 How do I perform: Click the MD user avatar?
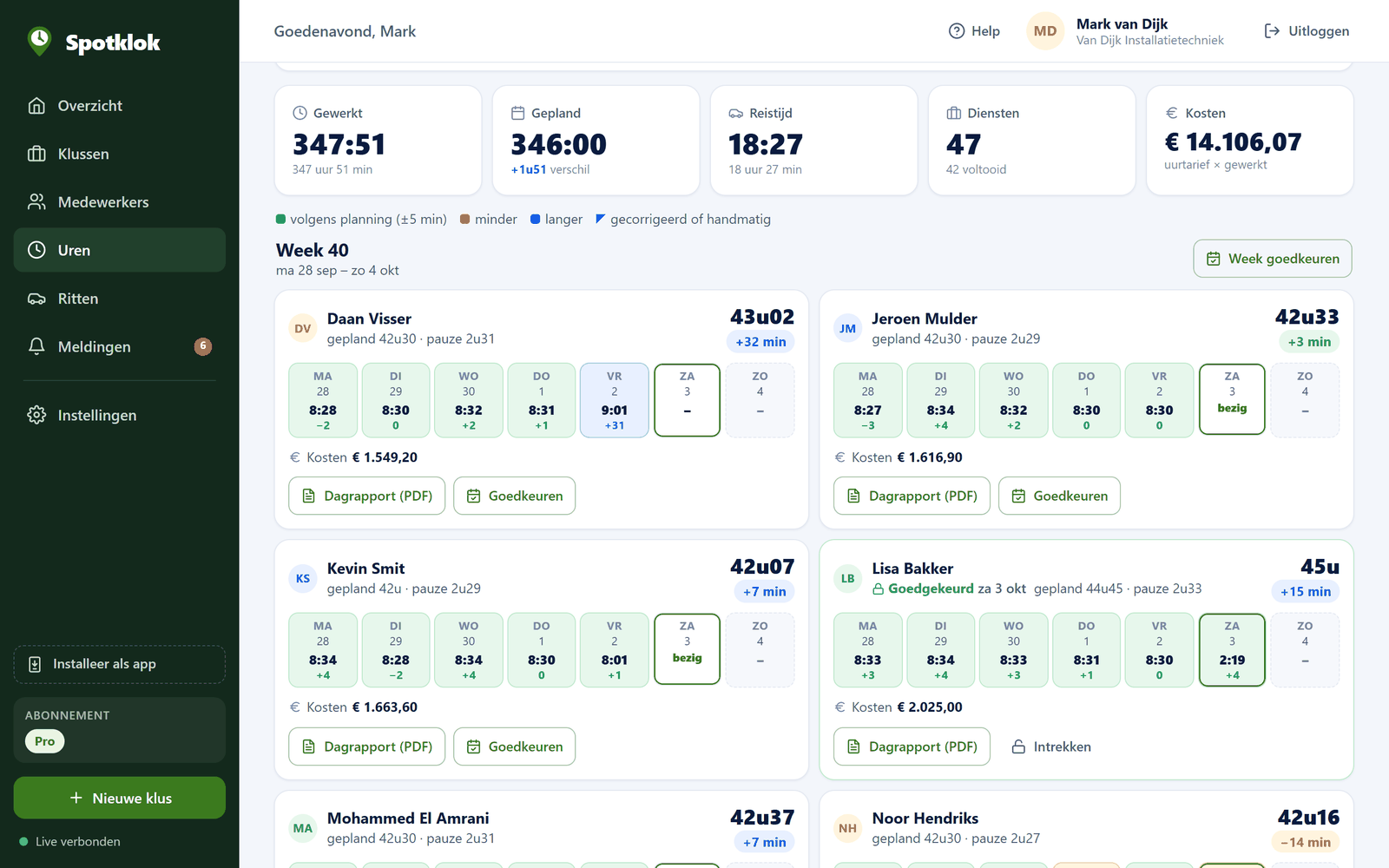pos(1045,31)
